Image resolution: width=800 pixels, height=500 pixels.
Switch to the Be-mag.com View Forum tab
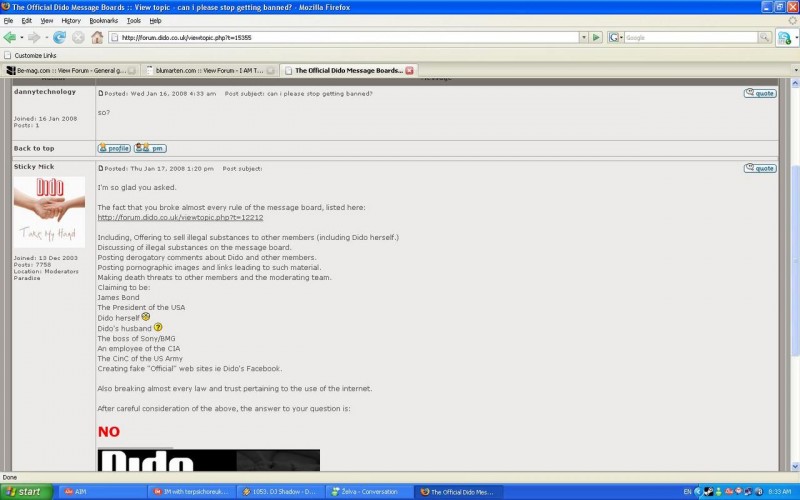[x=70, y=70]
